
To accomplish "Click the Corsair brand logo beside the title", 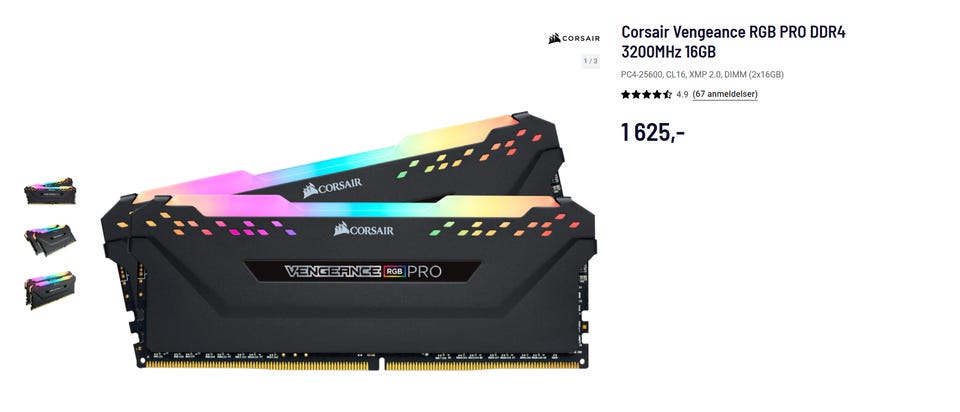I will point(574,39).
